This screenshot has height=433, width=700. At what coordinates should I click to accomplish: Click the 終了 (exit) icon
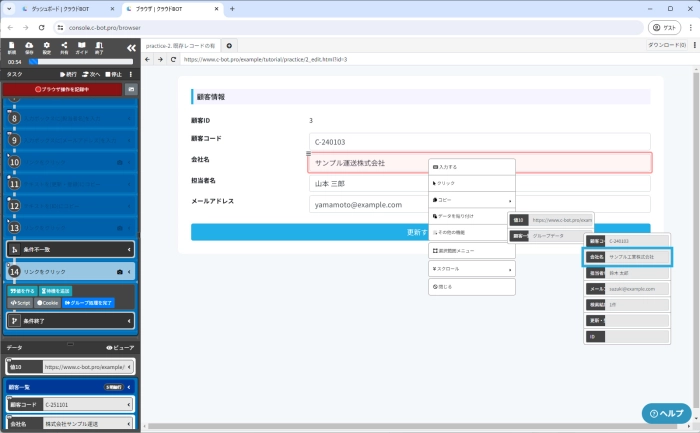[101, 47]
